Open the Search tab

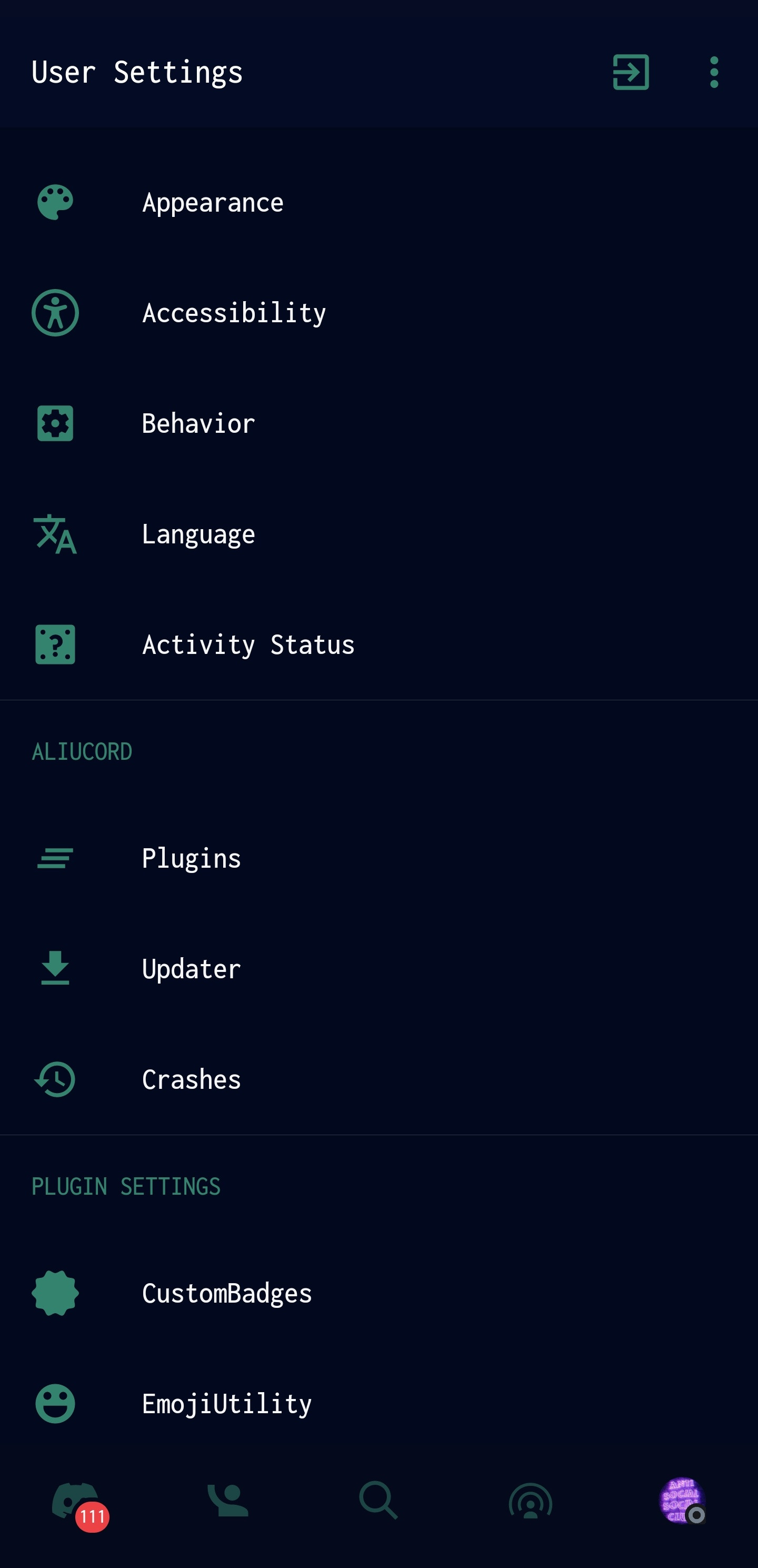pos(378,1501)
